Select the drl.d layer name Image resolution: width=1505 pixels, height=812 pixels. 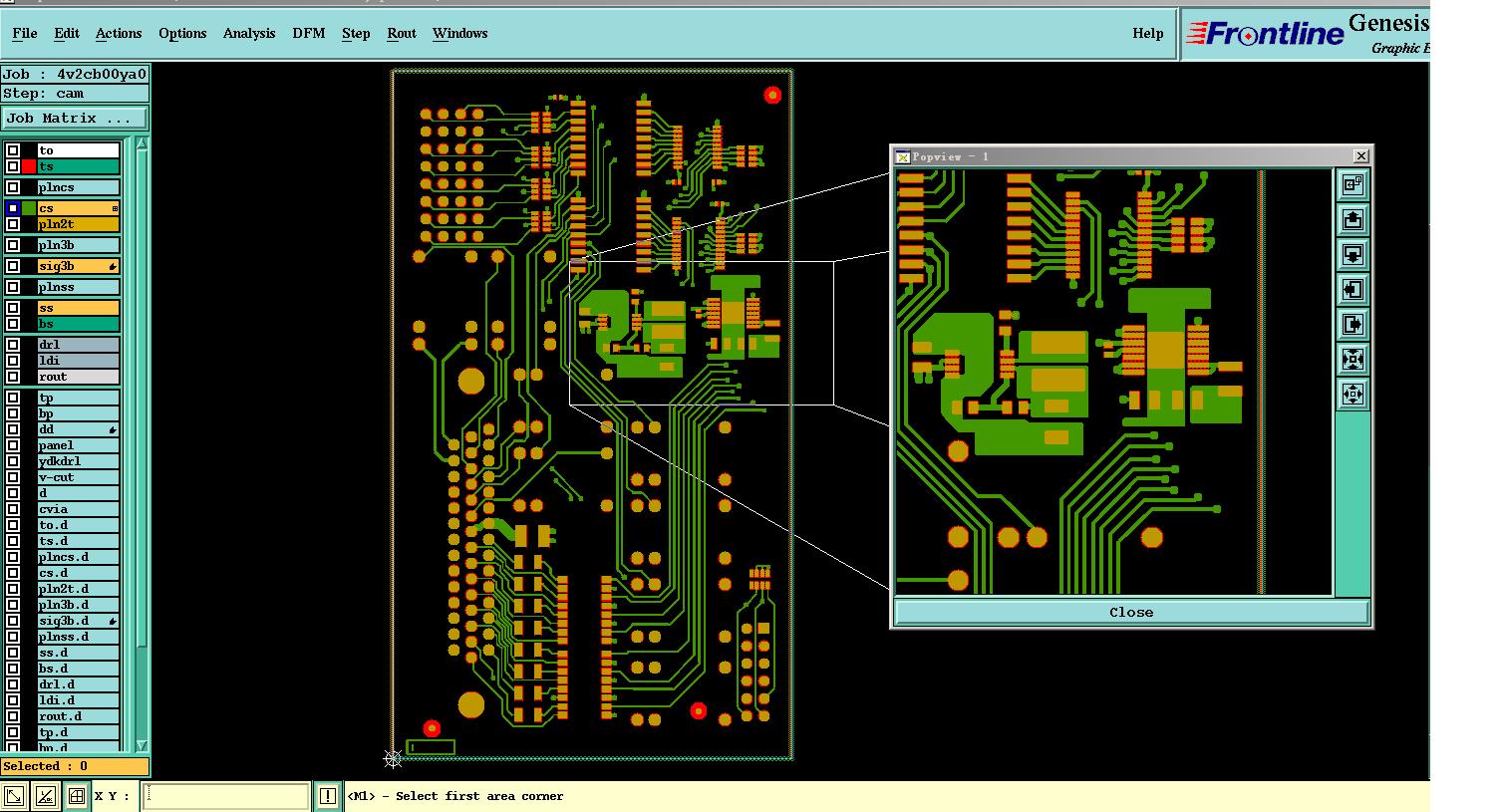[78, 684]
